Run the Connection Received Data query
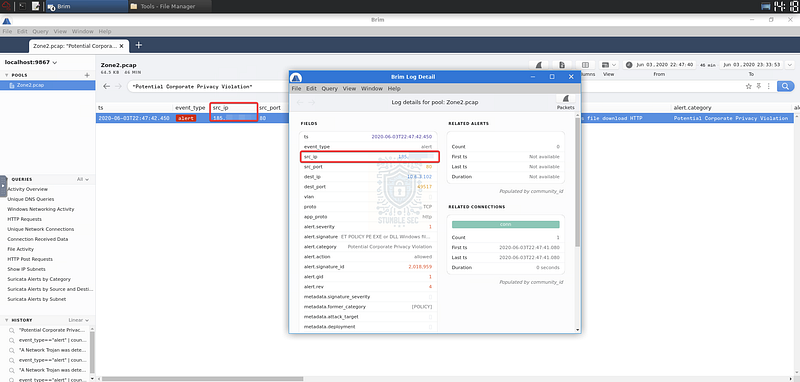Viewport: 800px width, 382px height. (x=38, y=239)
